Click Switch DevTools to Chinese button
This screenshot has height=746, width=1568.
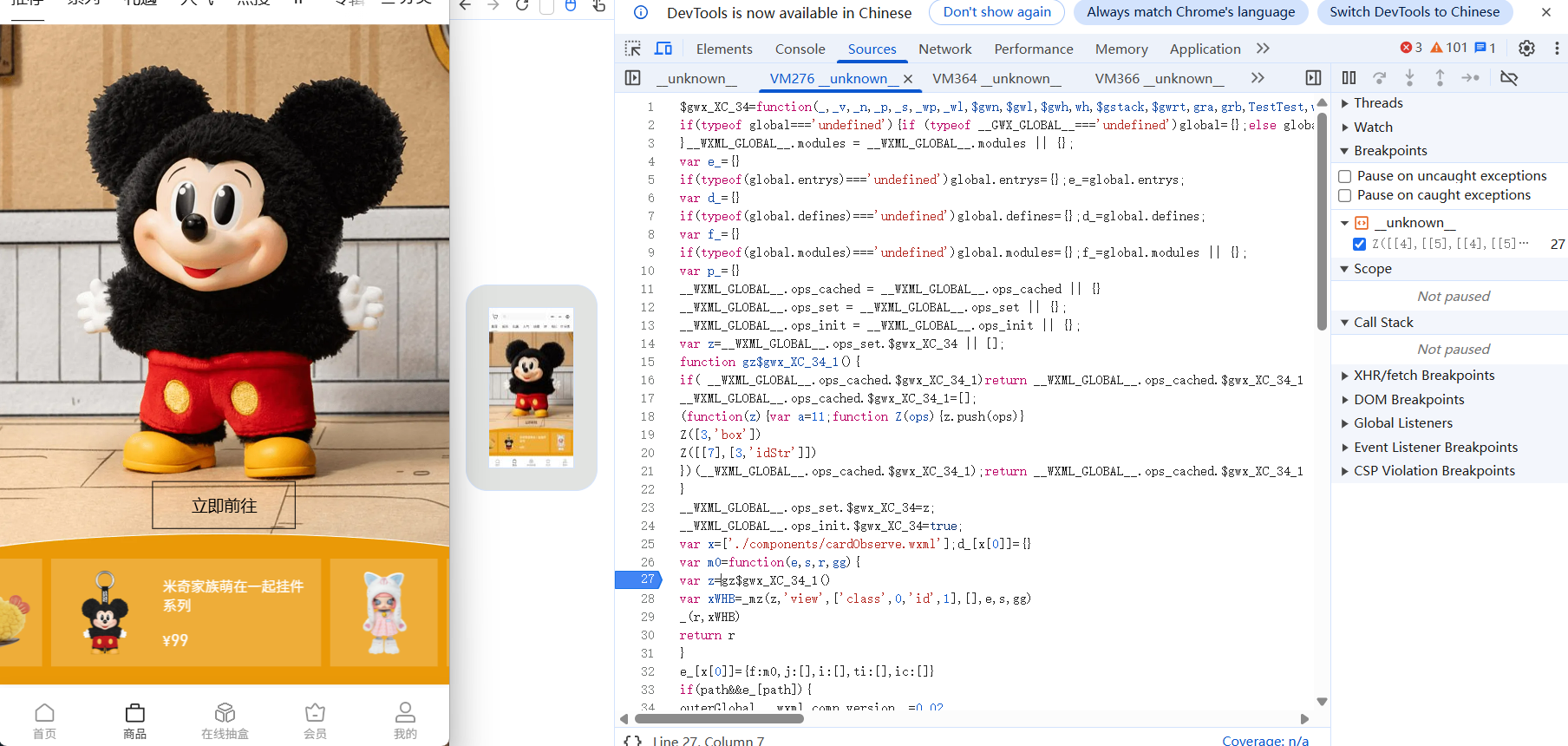1414,12
